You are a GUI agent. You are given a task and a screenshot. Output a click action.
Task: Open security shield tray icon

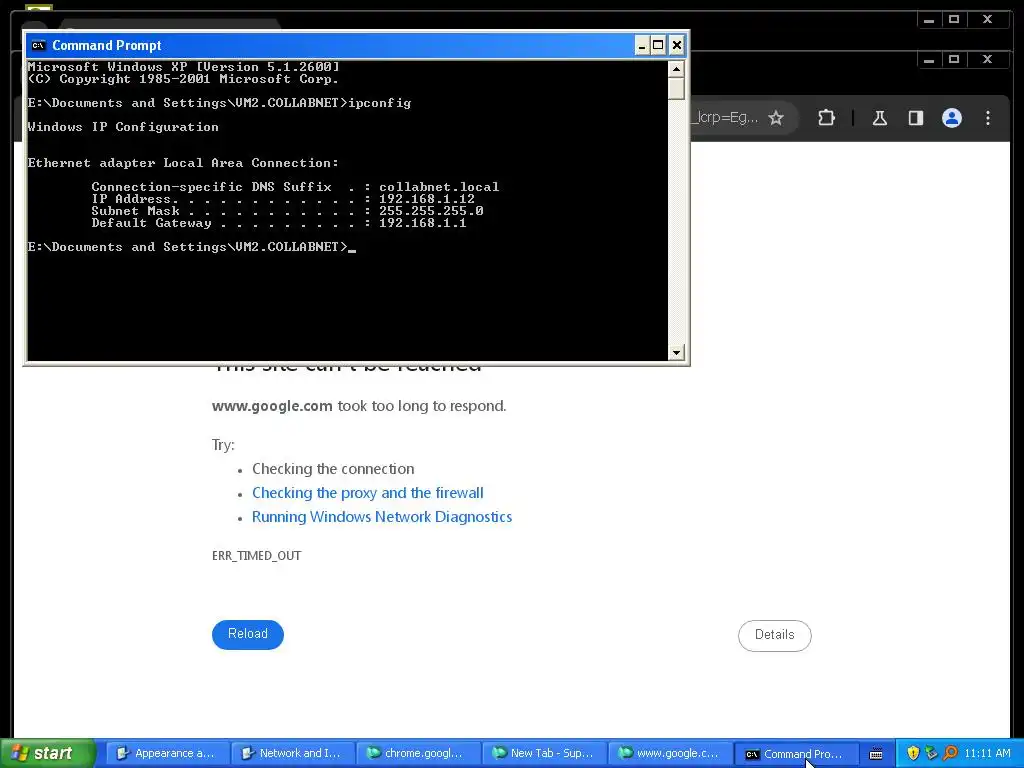[x=913, y=754]
